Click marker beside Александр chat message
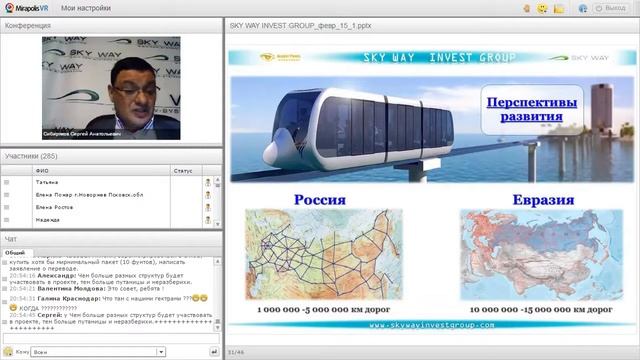This screenshot has height=360, width=640. click(x=5, y=279)
